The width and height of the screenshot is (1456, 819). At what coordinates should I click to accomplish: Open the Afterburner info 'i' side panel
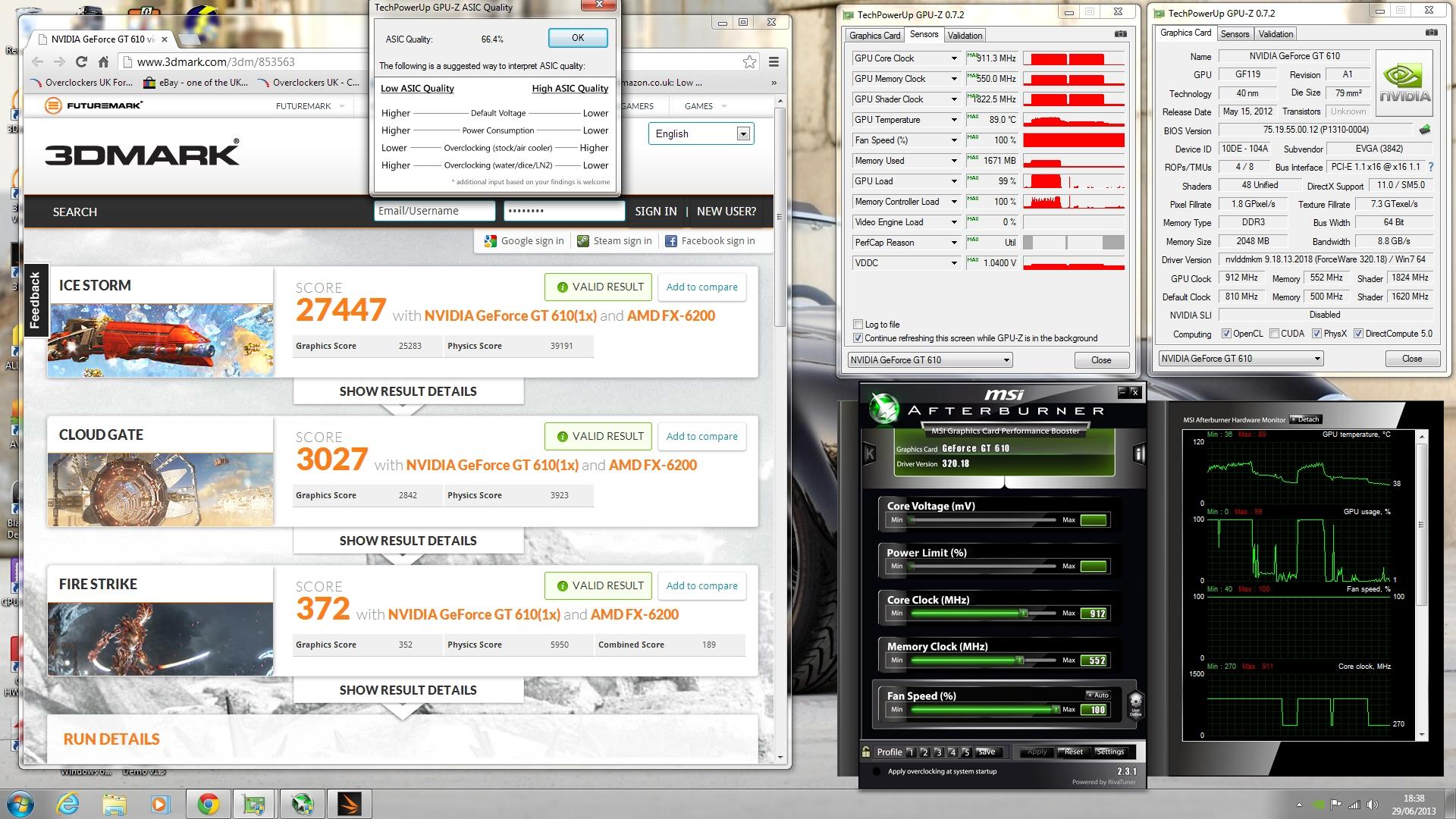(1138, 453)
